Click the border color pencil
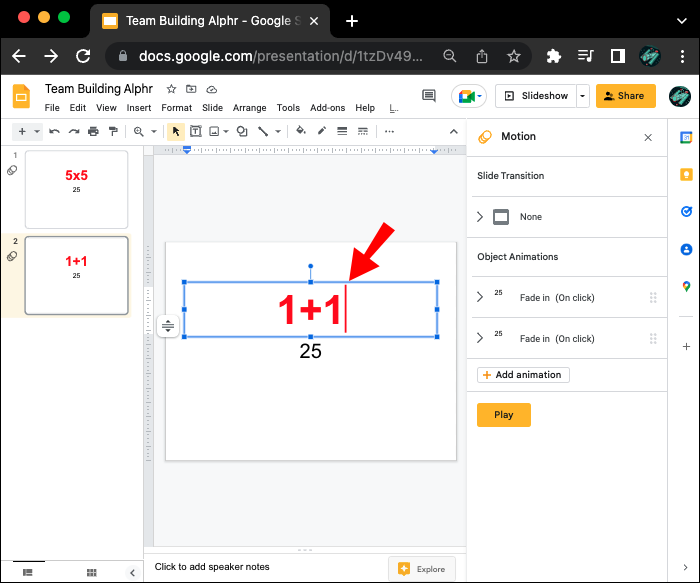 pos(321,130)
